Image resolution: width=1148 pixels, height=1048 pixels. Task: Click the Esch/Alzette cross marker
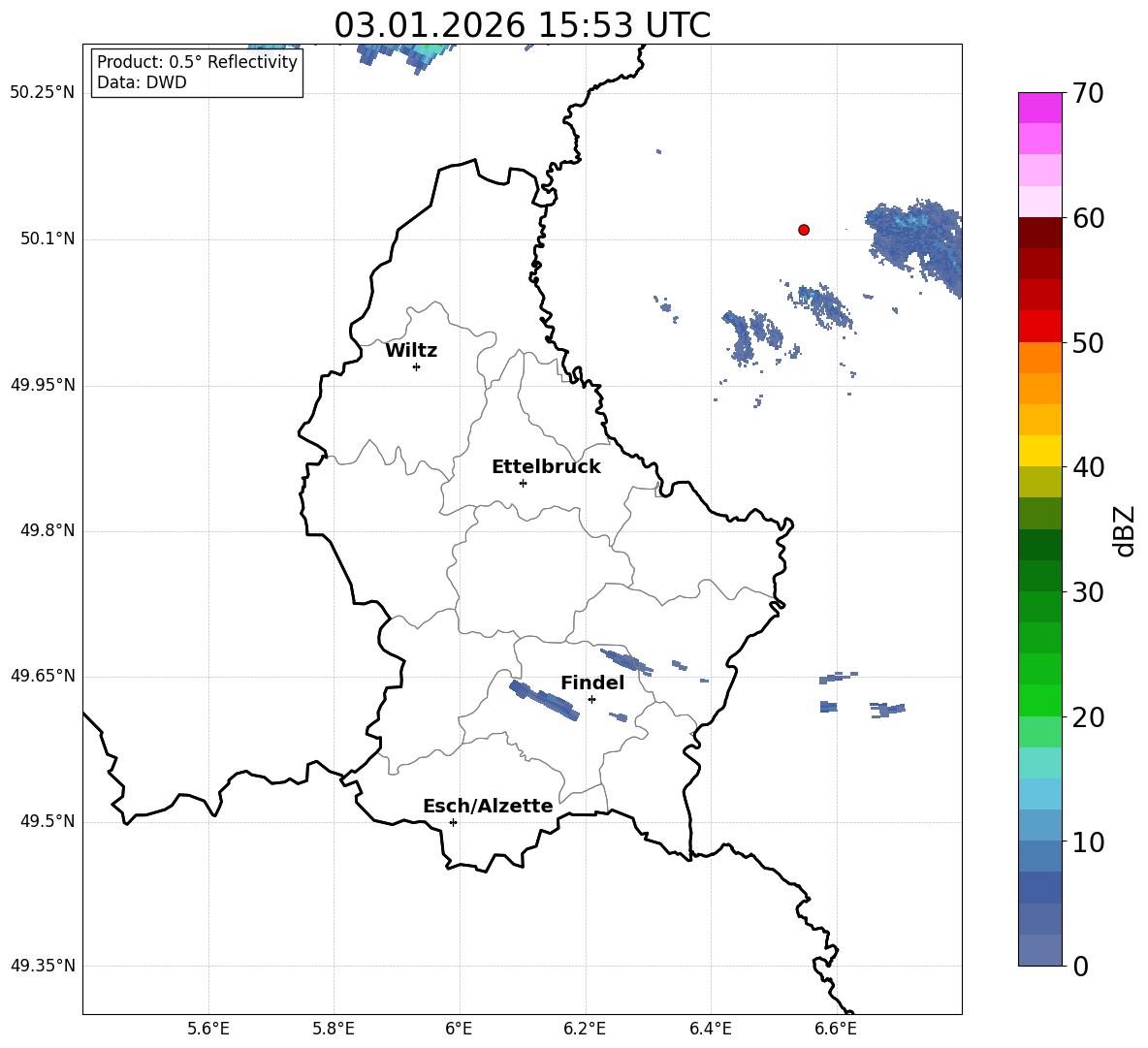pos(453,822)
